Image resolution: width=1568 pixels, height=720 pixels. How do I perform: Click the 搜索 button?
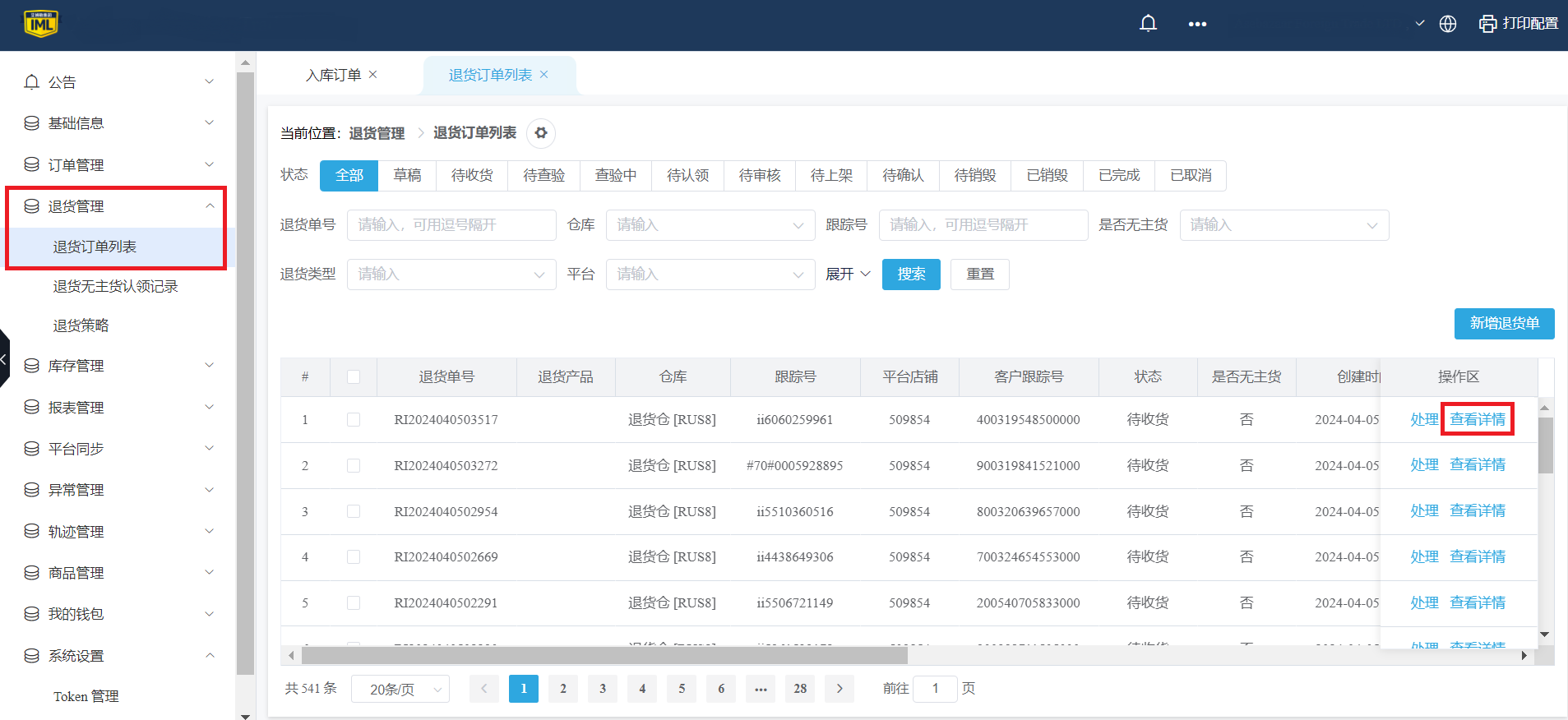(x=911, y=275)
